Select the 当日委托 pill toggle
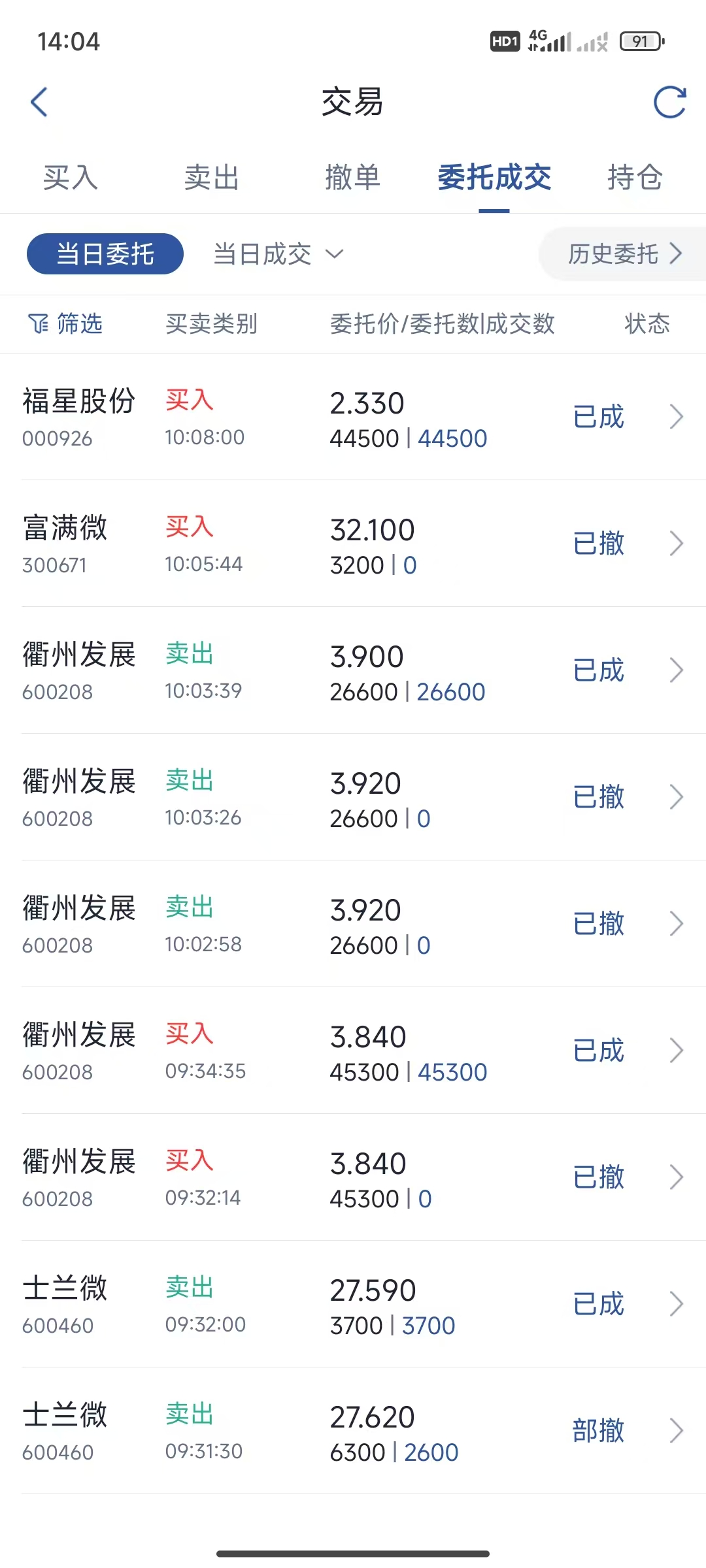Image resolution: width=706 pixels, height=1568 pixels. (x=105, y=254)
